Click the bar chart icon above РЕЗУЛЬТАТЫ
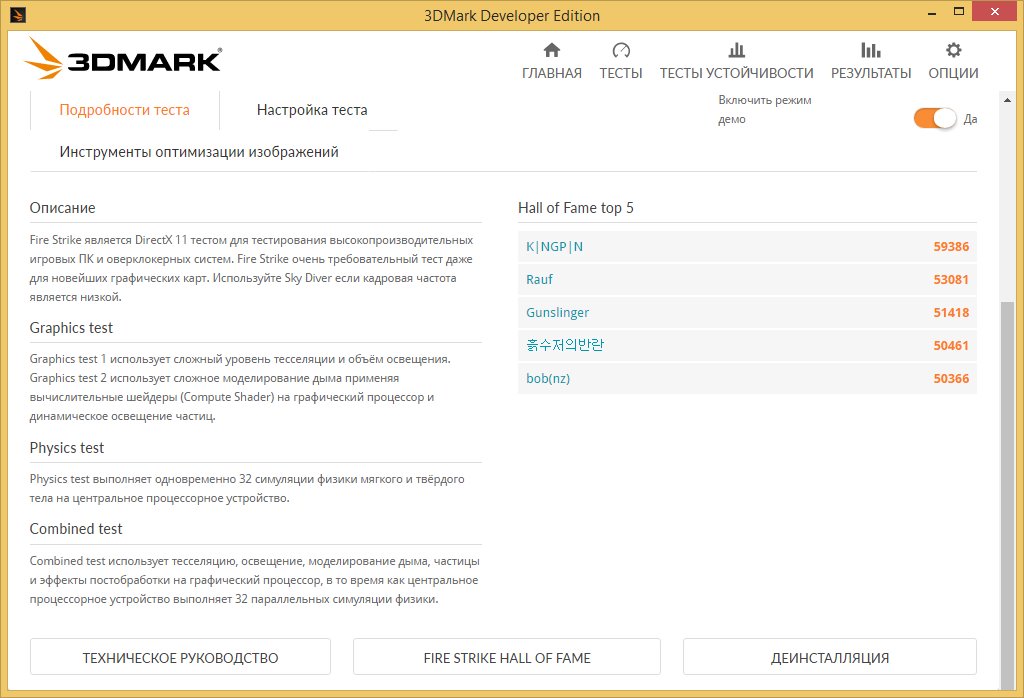 [x=871, y=50]
